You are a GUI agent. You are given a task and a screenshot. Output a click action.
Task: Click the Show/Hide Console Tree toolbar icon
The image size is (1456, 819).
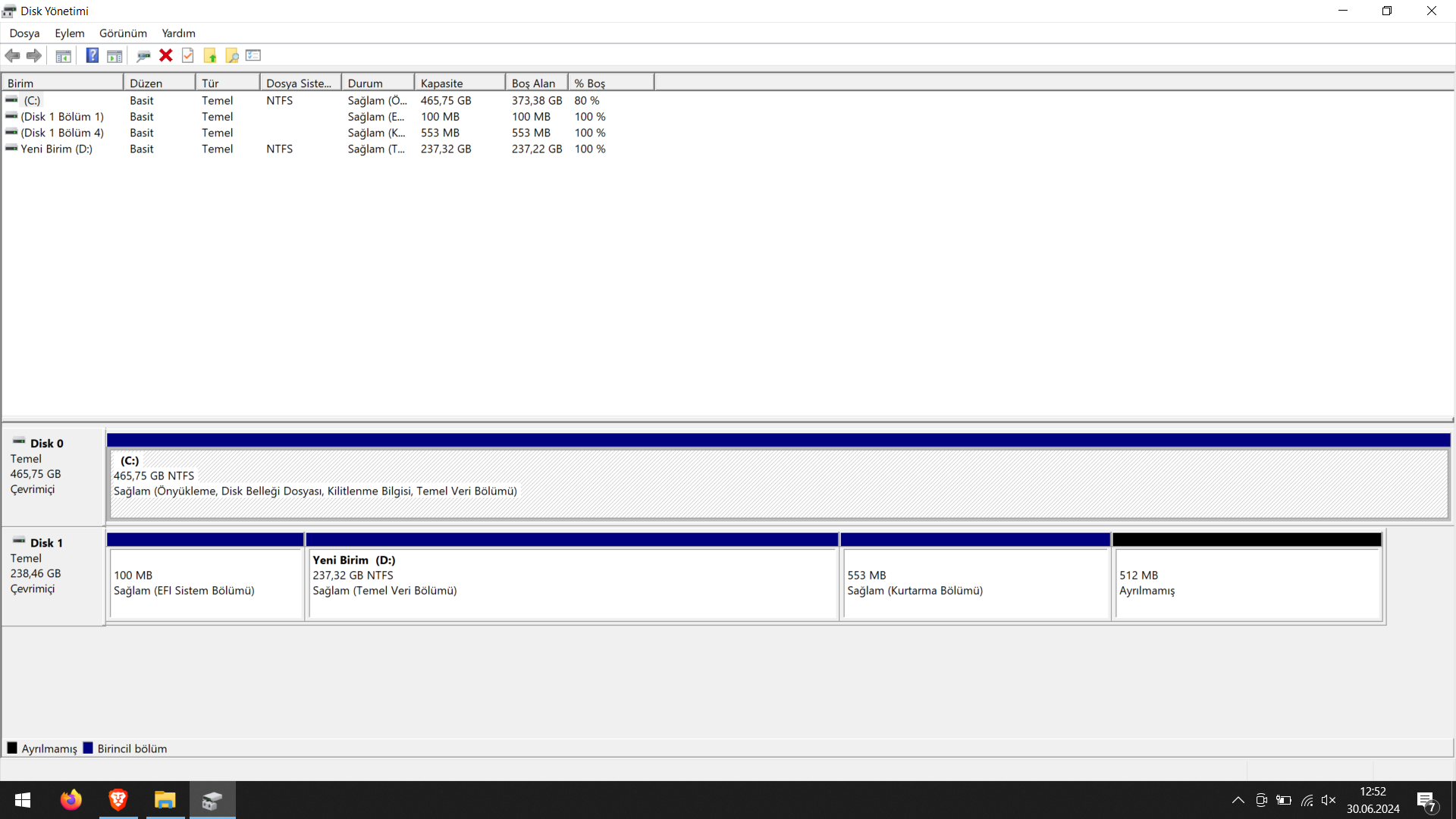(64, 55)
